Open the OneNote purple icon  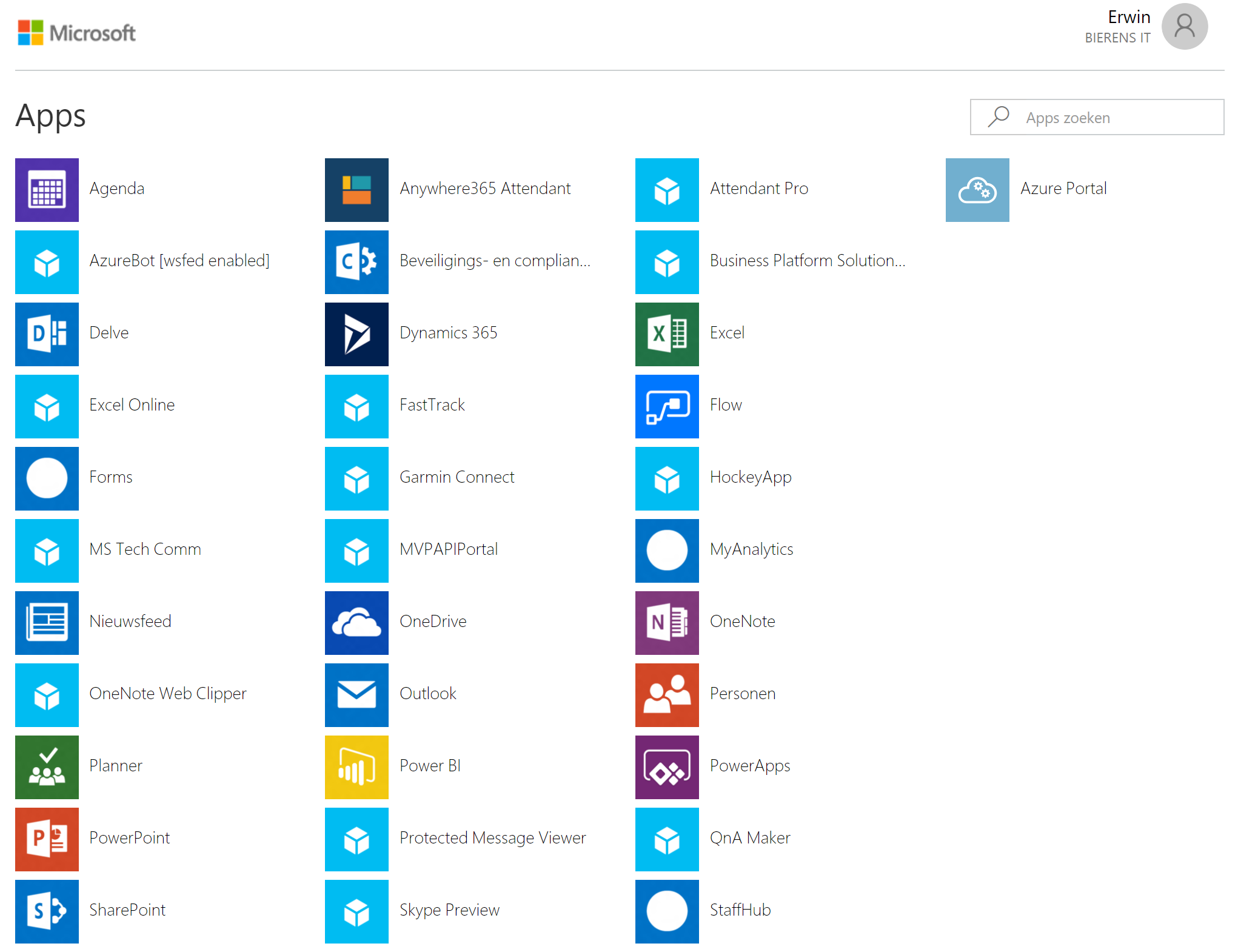667,623
